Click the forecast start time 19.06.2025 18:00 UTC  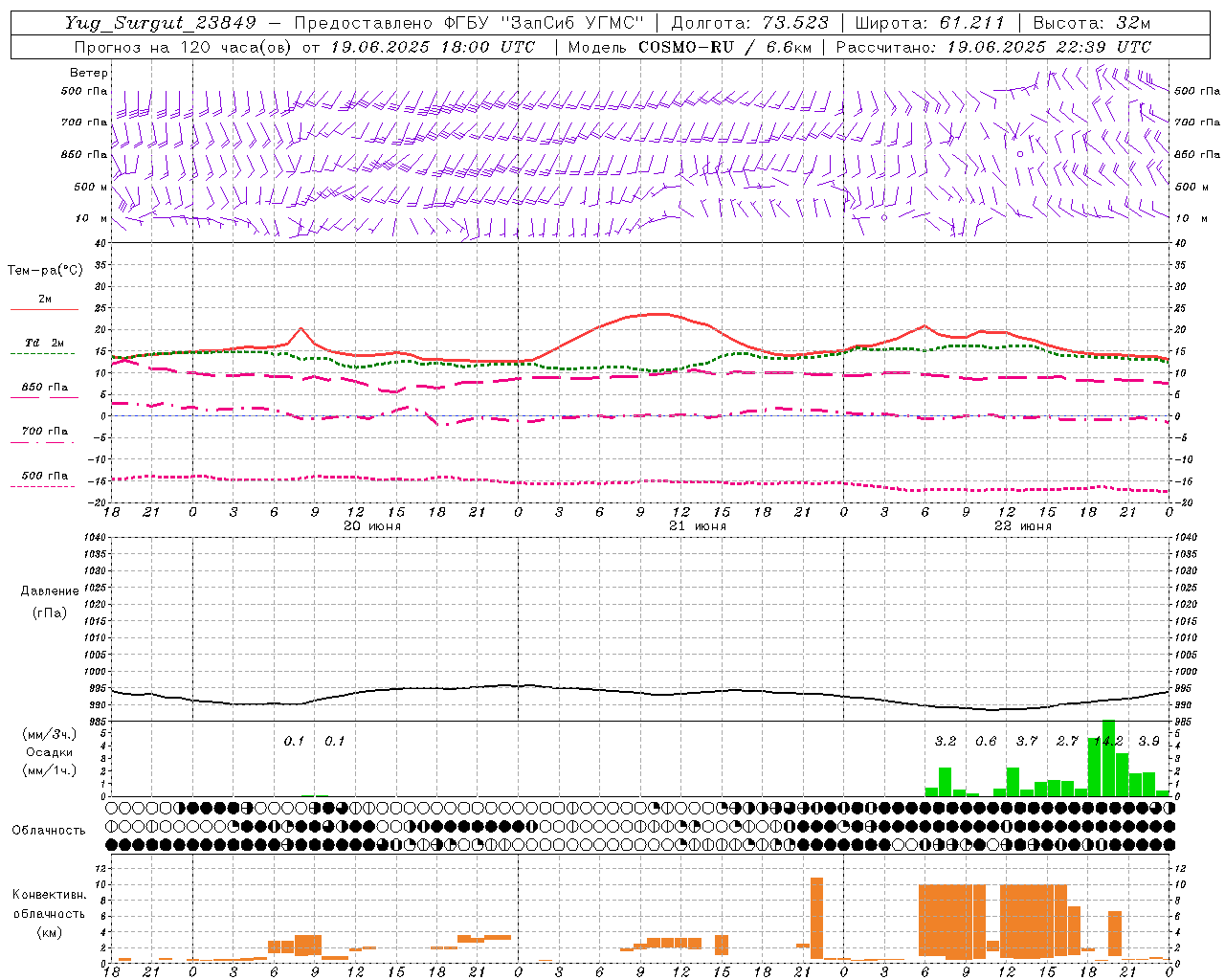pos(433,47)
